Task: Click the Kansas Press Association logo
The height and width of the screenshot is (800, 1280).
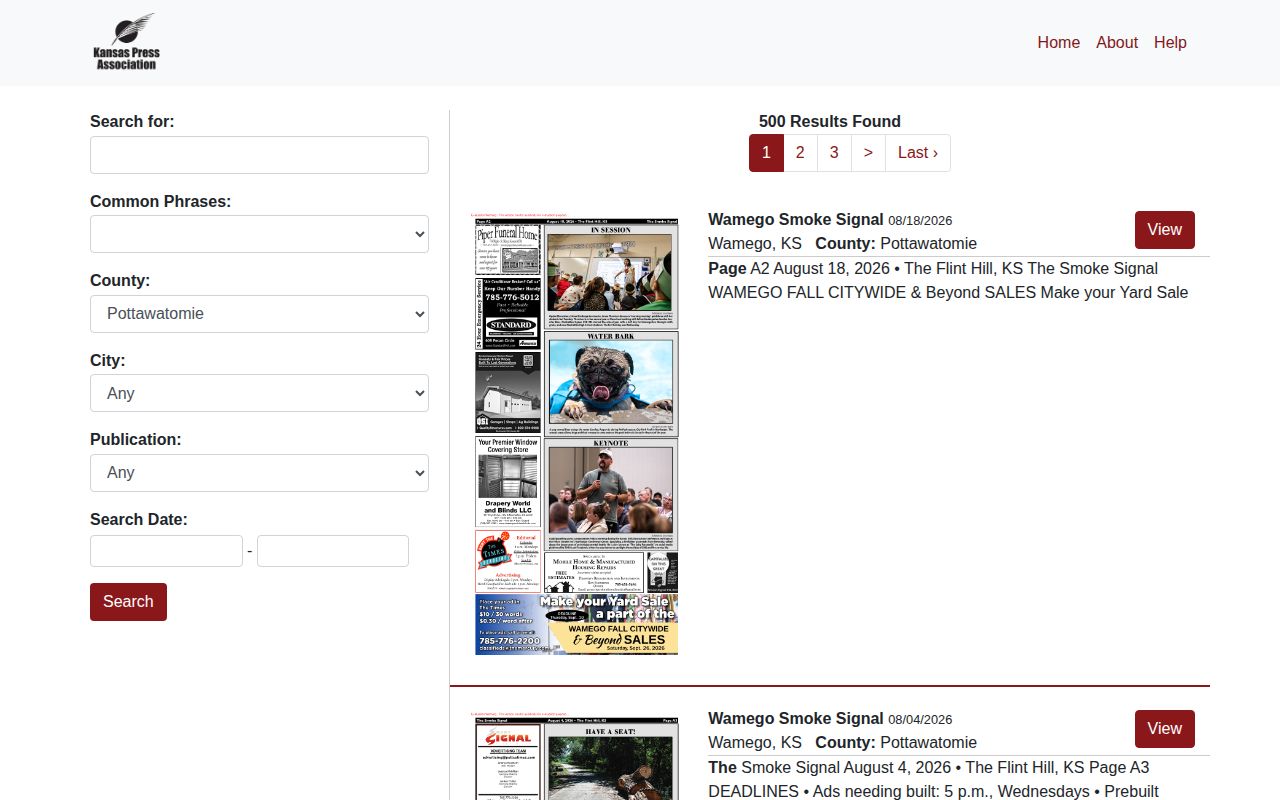Action: pyautogui.click(x=126, y=42)
